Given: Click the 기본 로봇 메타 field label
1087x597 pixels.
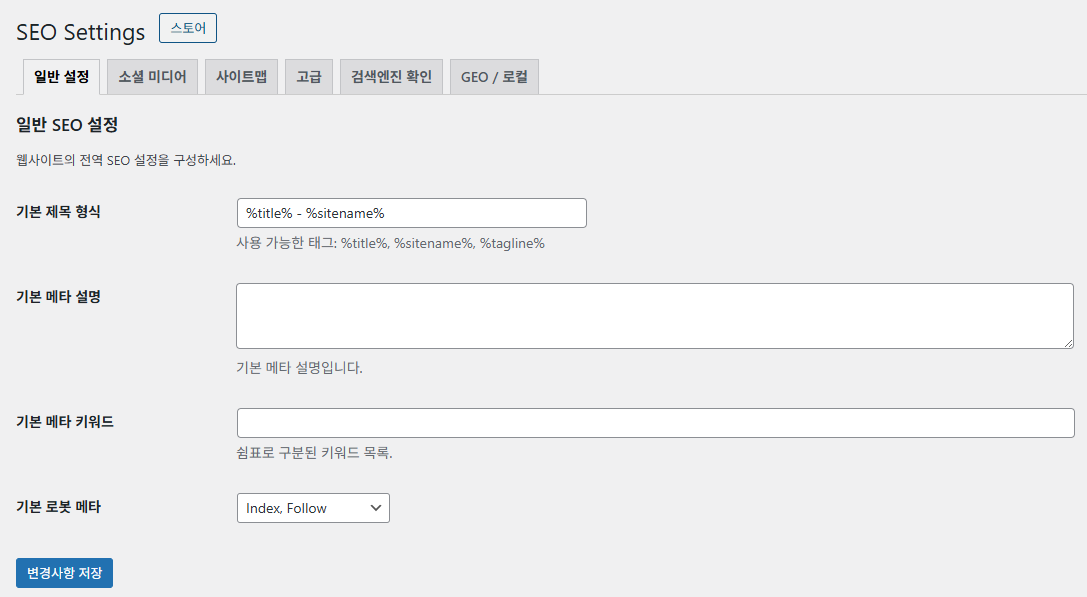Looking at the screenshot, I should tap(59, 507).
